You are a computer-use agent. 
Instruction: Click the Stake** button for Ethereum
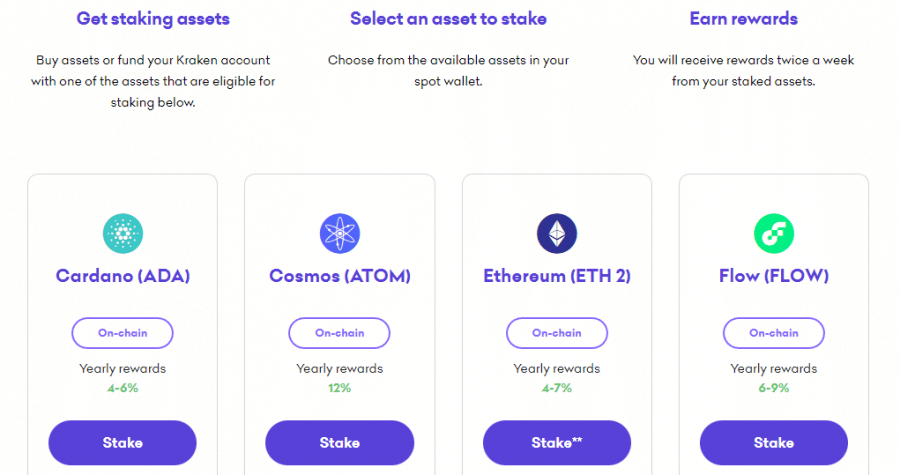point(556,442)
